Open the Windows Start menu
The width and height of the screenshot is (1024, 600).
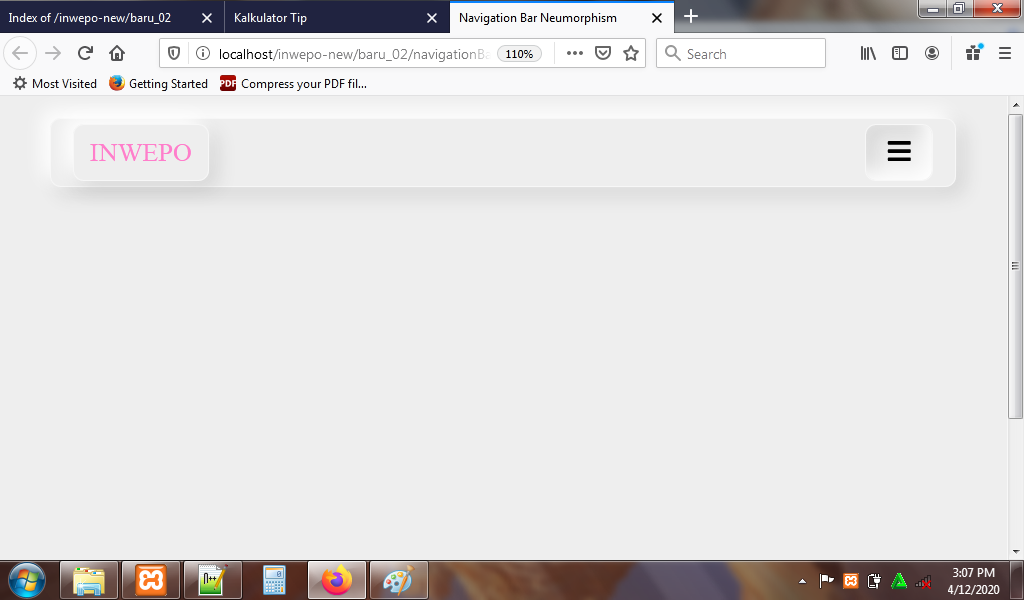[27, 580]
